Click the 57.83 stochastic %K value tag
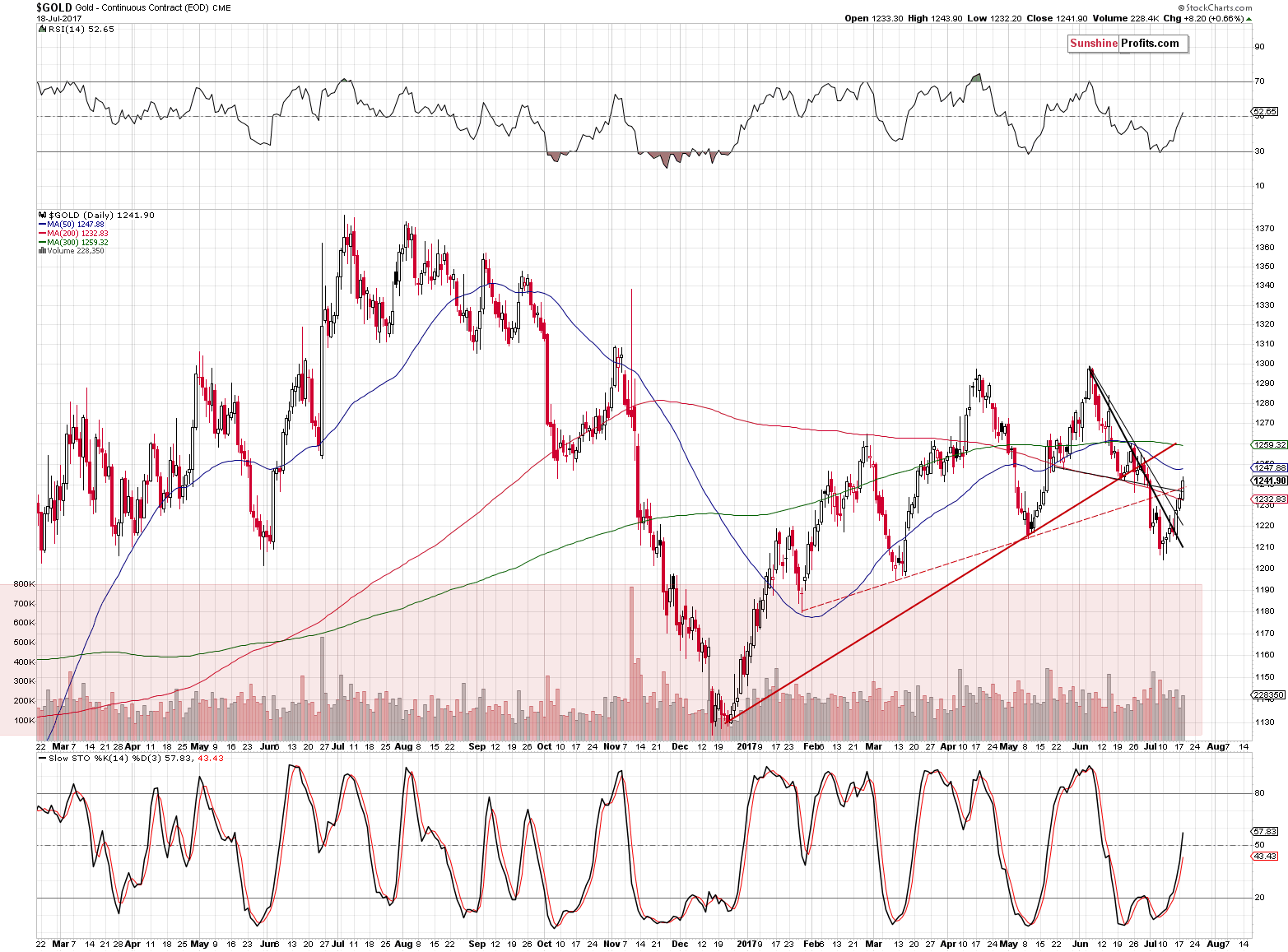The image size is (1288, 952). pyautogui.click(x=1265, y=831)
